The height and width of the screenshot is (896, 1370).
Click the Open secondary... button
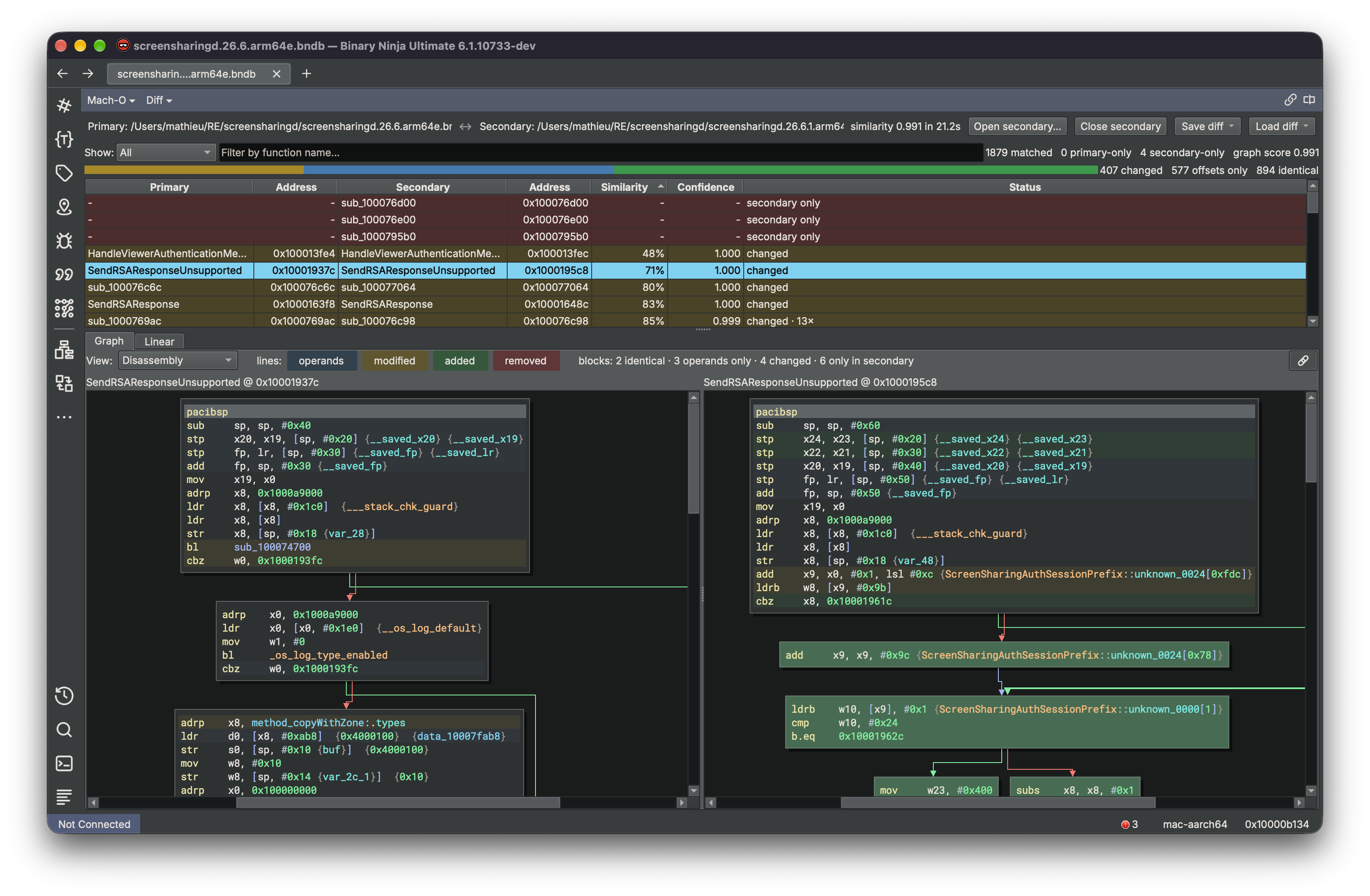point(1017,127)
